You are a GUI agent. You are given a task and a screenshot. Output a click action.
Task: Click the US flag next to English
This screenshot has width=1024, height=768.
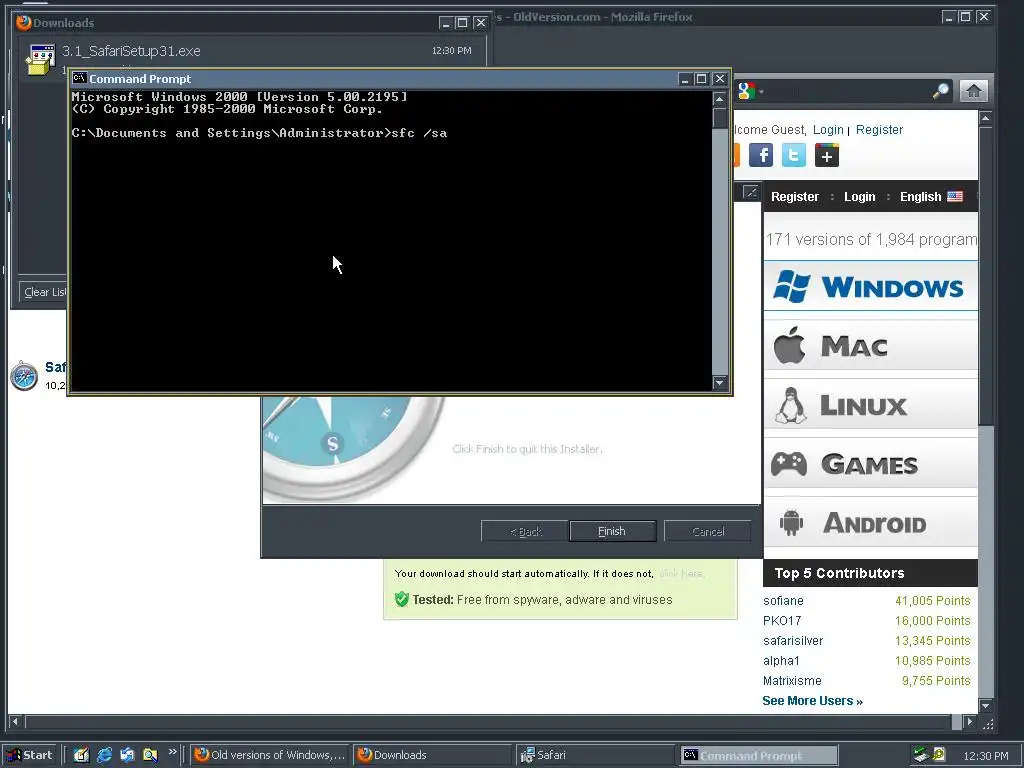955,197
